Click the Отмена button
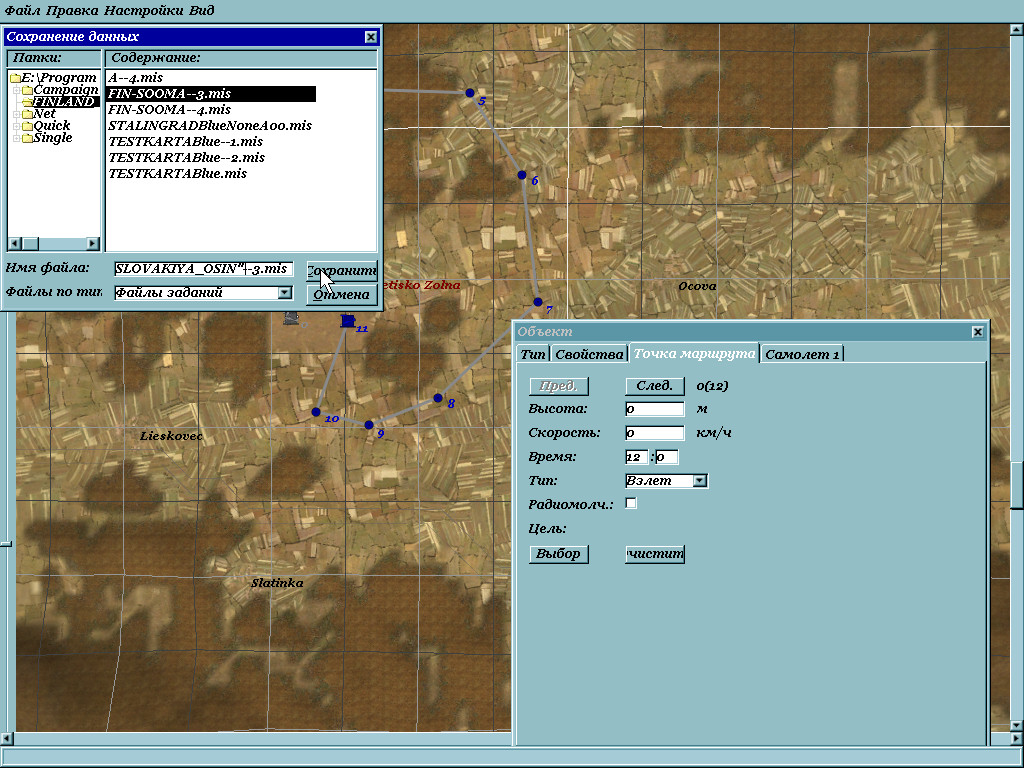1024x768 pixels. [x=342, y=295]
